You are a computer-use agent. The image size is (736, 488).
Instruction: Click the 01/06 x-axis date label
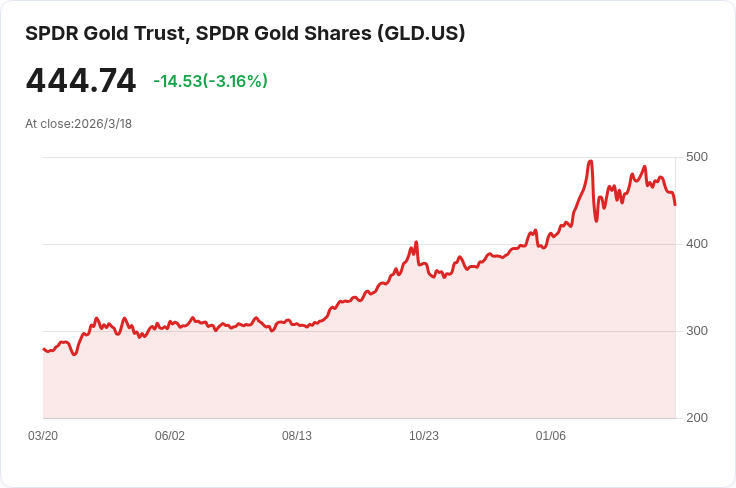pyautogui.click(x=551, y=436)
